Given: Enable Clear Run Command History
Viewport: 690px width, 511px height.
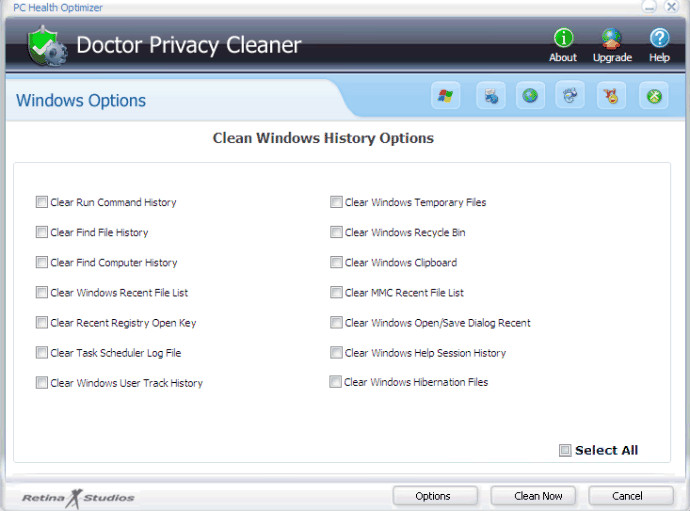Looking at the screenshot, I should (x=42, y=202).
